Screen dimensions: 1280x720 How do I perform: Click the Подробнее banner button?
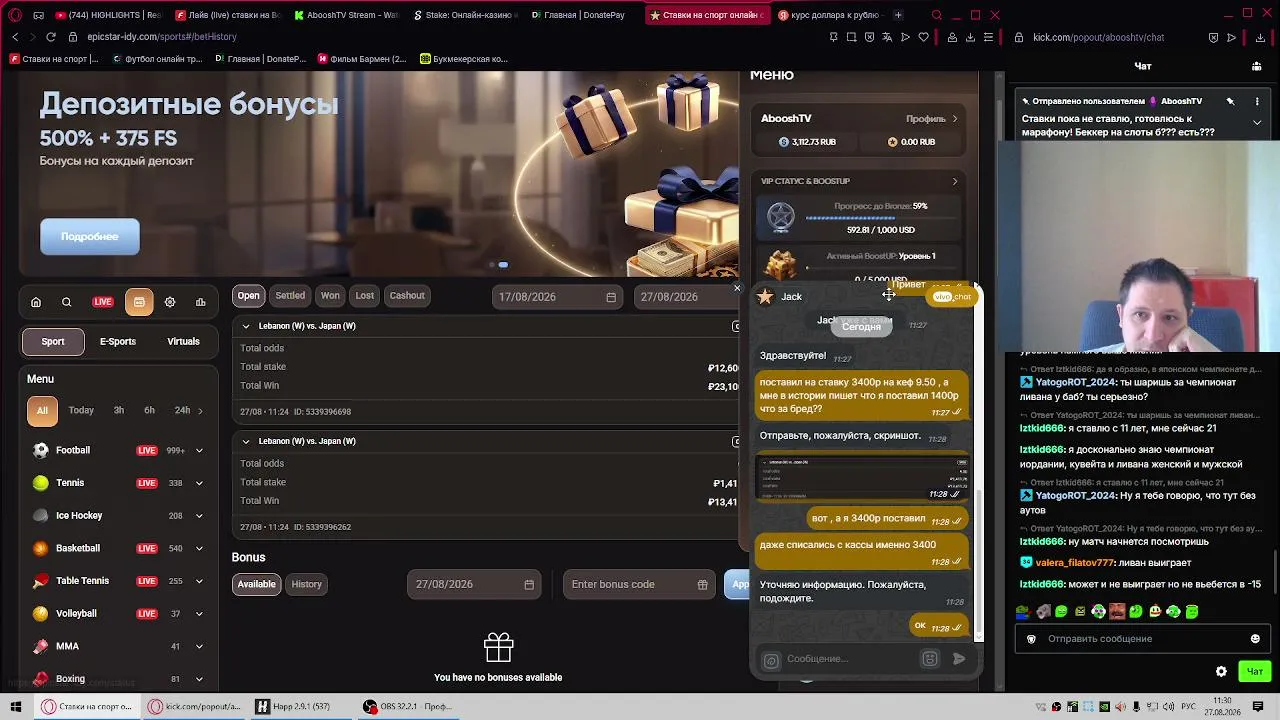pos(90,237)
